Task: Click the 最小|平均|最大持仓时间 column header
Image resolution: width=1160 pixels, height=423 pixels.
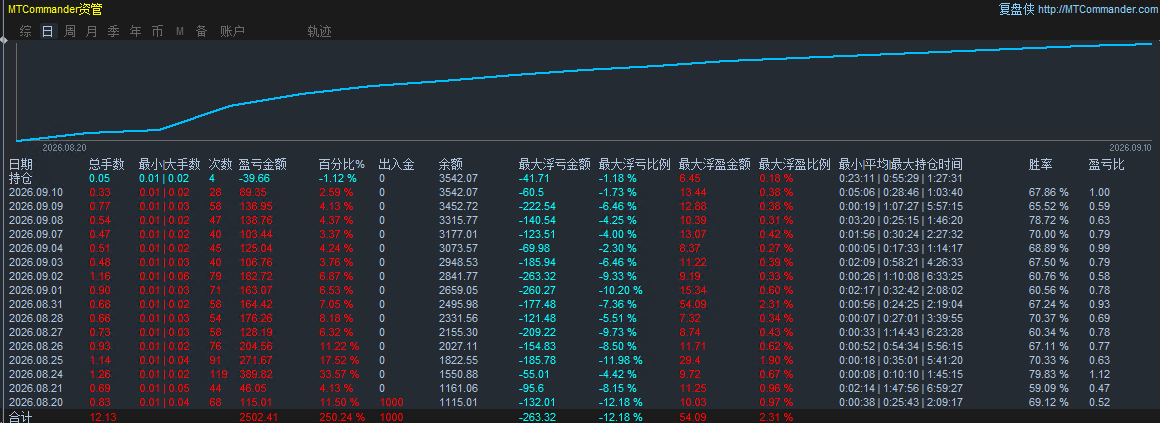Action: pyautogui.click(x=901, y=164)
